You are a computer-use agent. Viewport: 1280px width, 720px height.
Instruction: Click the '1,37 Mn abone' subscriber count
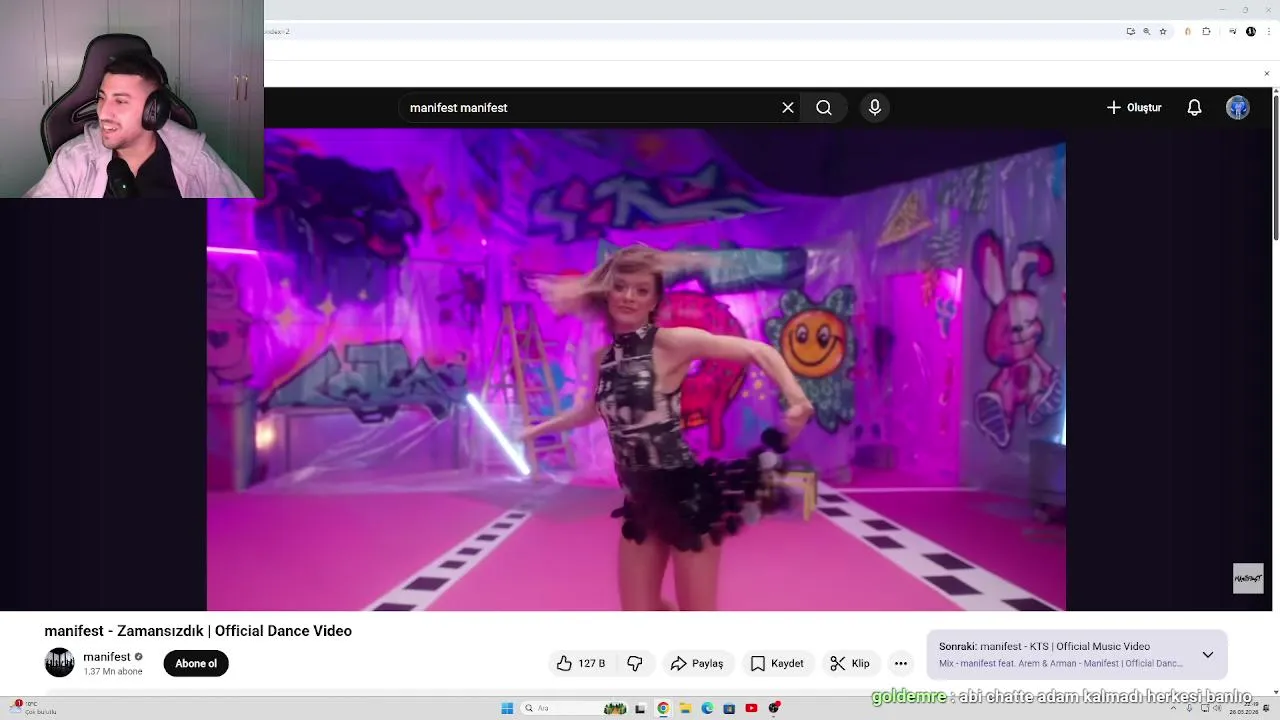pyautogui.click(x=113, y=672)
